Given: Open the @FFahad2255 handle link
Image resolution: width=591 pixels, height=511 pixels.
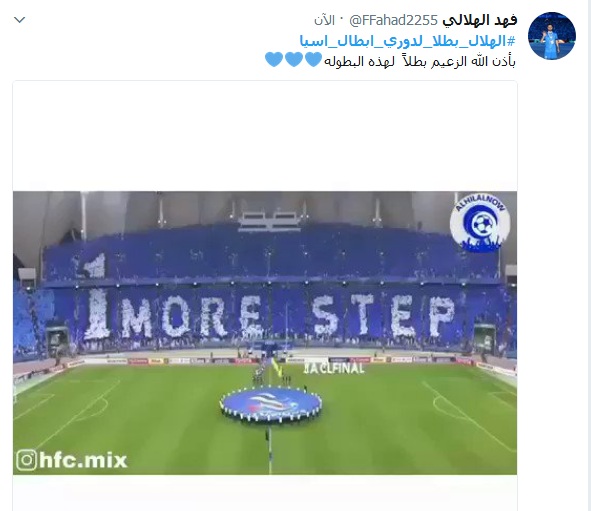Looking at the screenshot, I should click(x=393, y=20).
